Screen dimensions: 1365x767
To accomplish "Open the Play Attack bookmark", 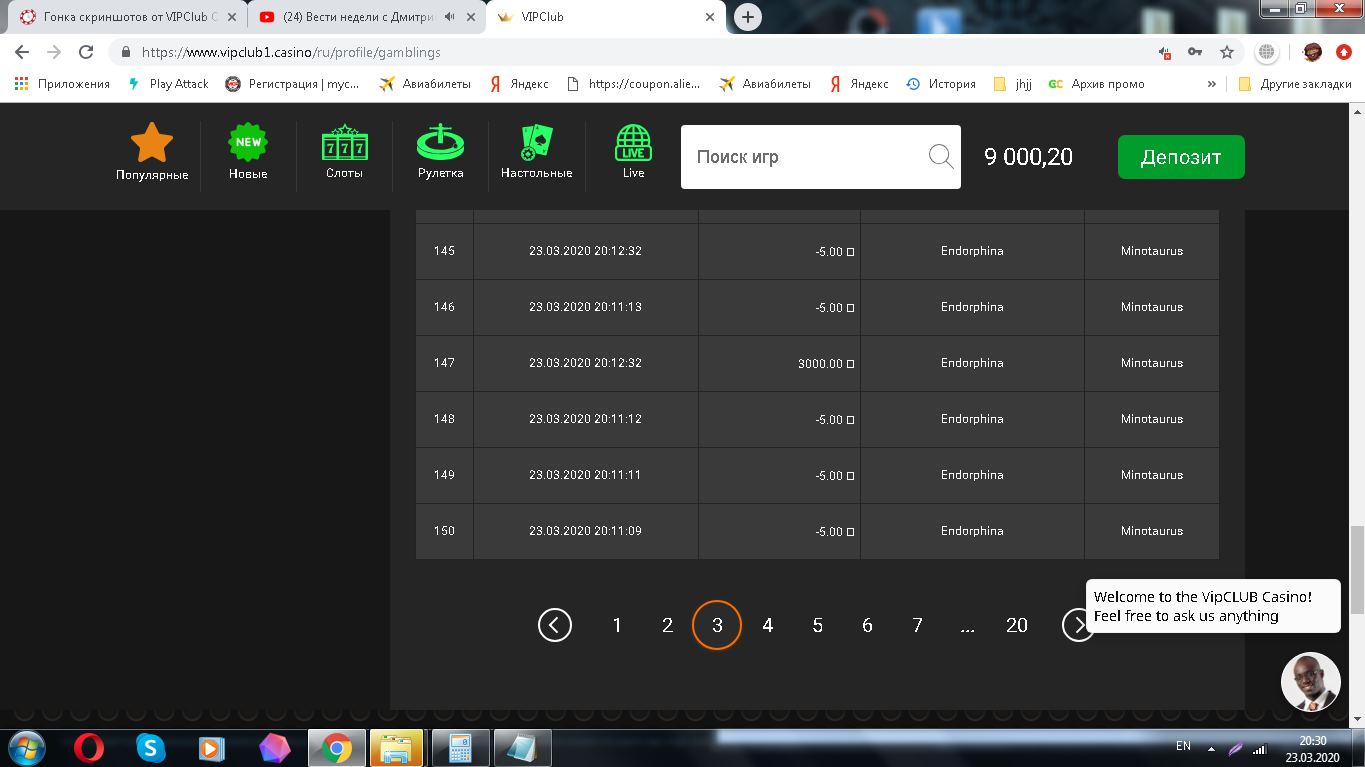I will (x=168, y=84).
